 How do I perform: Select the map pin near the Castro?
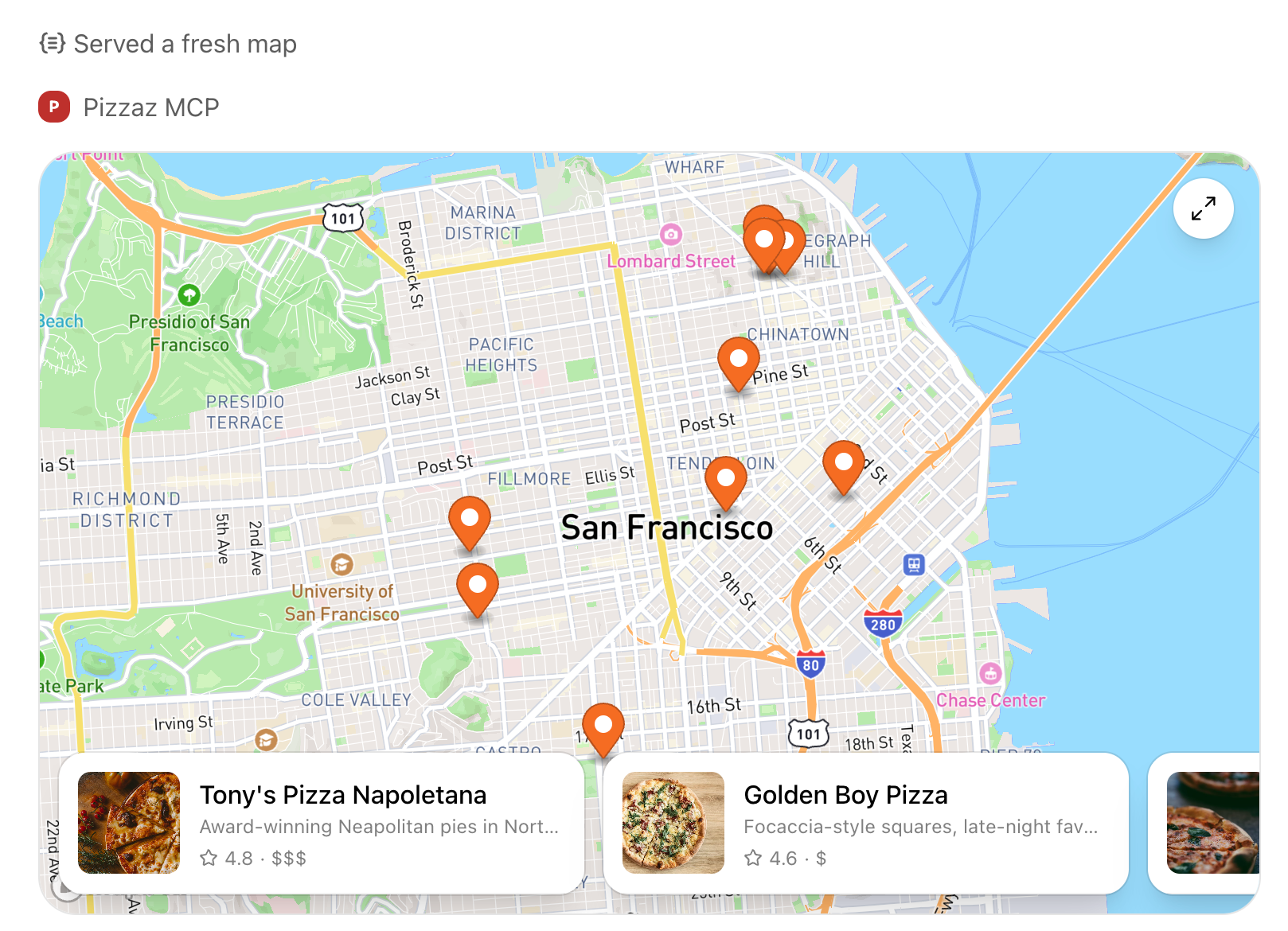click(603, 726)
